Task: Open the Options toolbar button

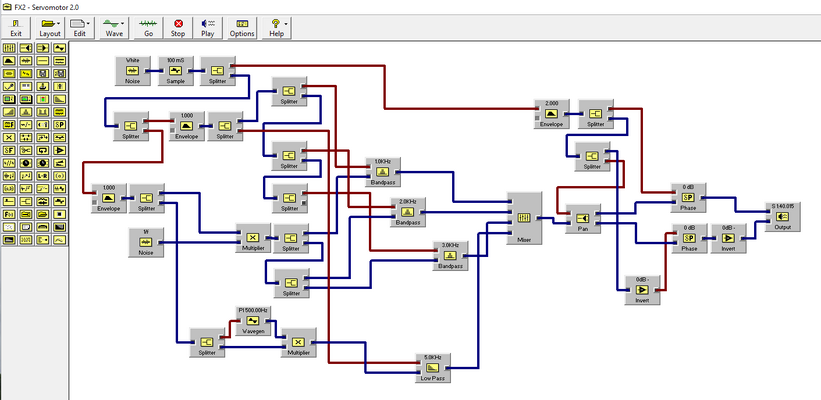Action: click(x=242, y=28)
